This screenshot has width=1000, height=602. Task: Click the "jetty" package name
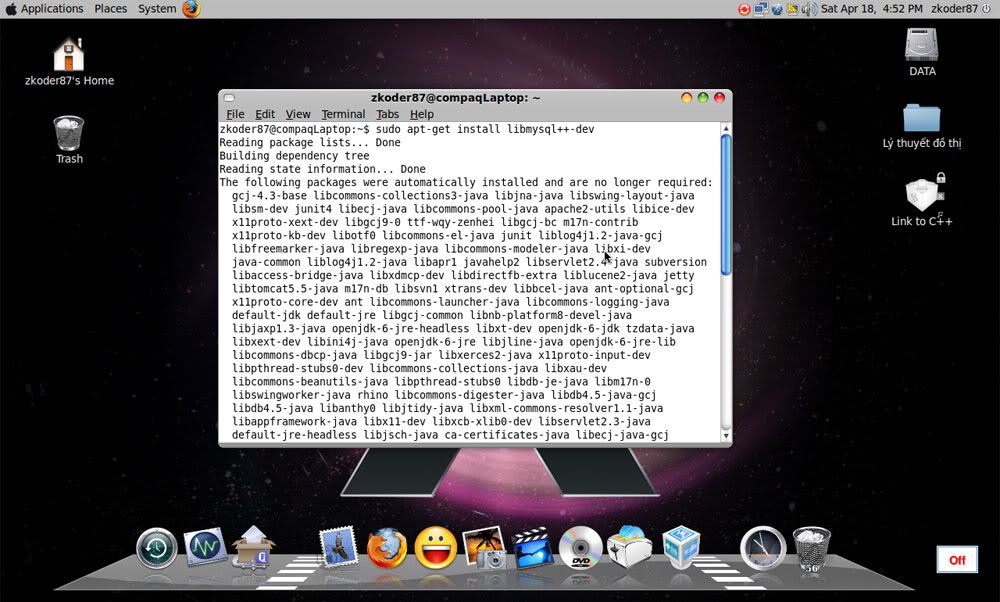[679, 275]
